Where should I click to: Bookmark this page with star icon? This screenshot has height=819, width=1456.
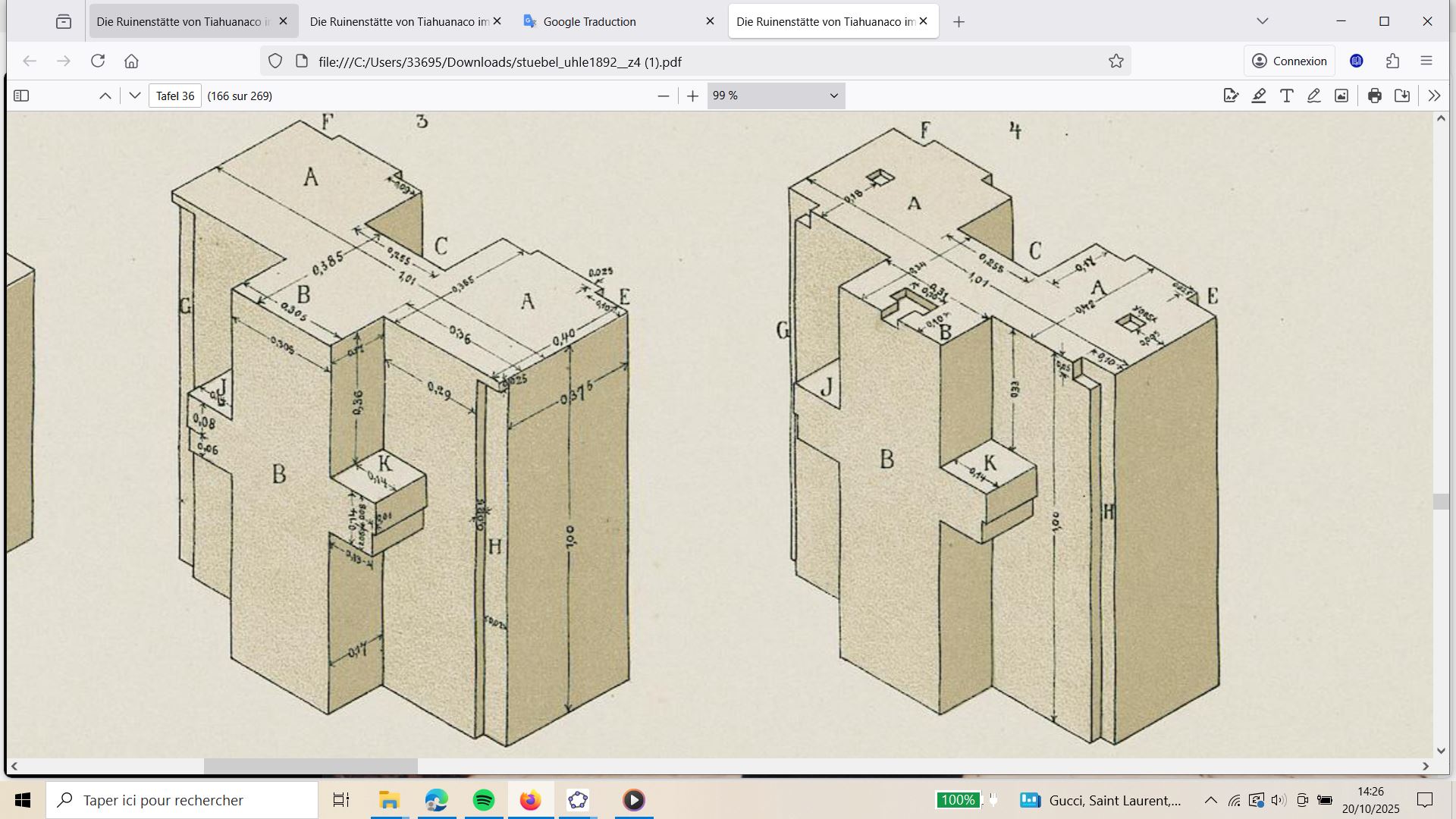(1116, 61)
